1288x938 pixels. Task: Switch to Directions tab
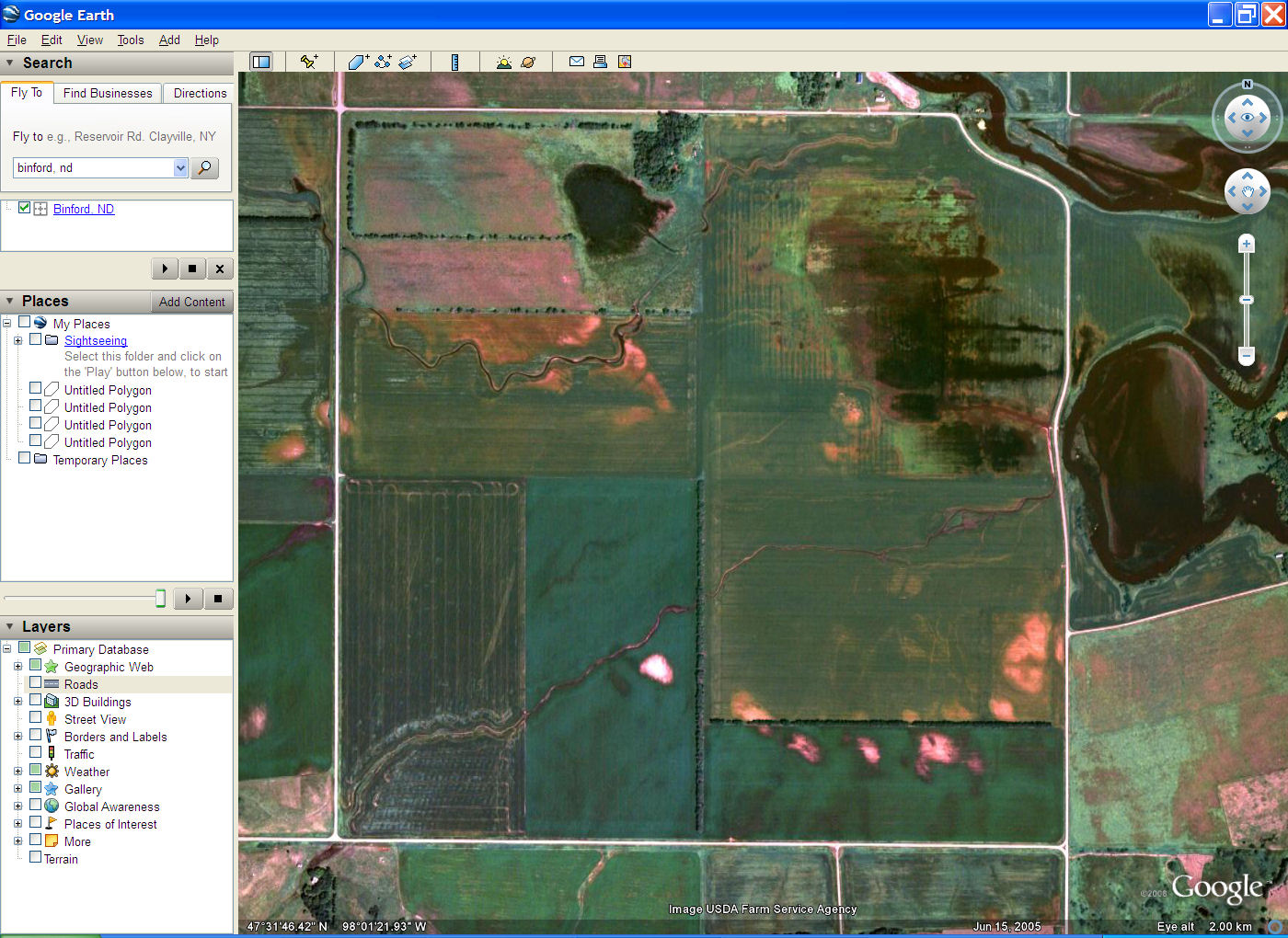[x=200, y=93]
